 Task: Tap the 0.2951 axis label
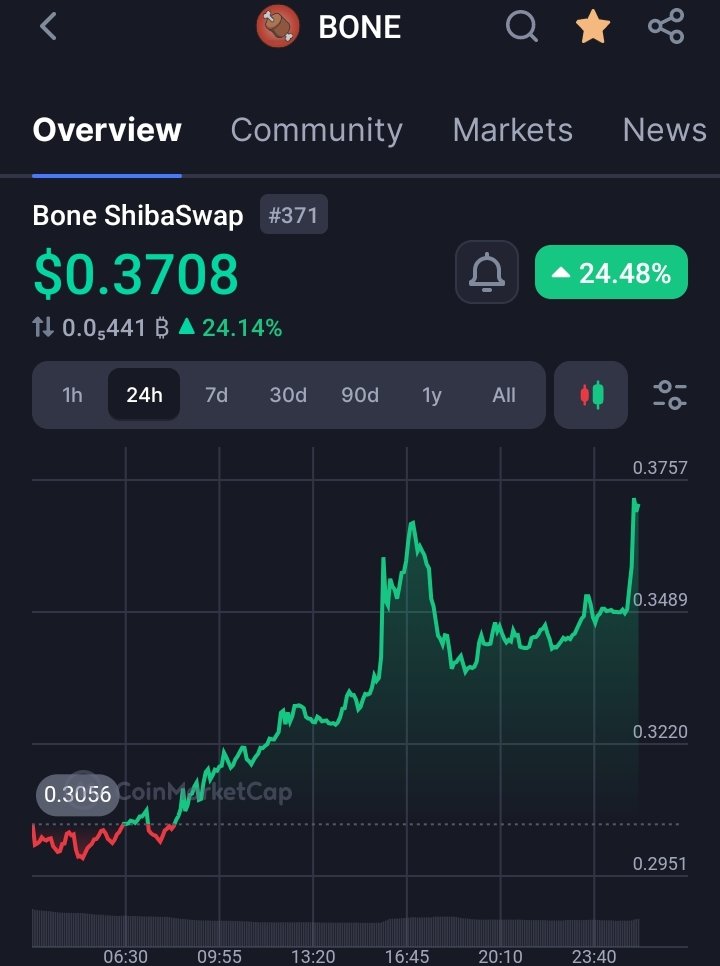tap(660, 864)
